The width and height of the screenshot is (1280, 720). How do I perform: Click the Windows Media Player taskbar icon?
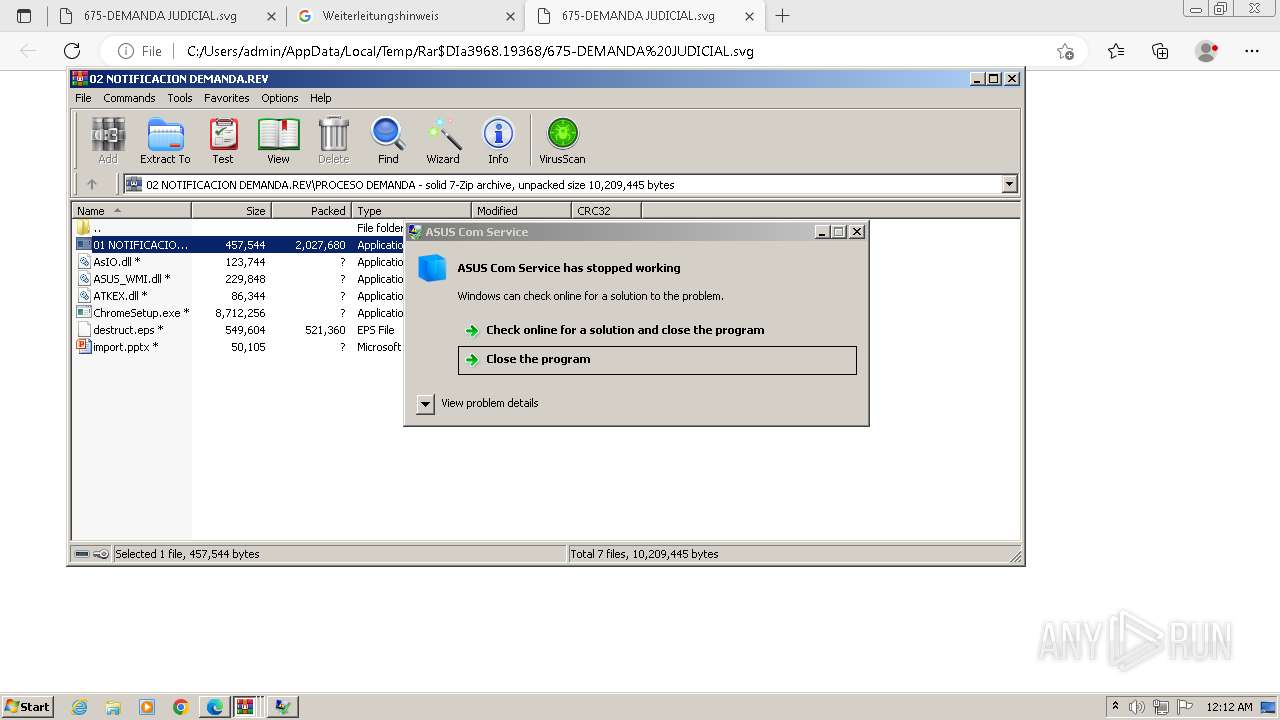pyautogui.click(x=147, y=707)
